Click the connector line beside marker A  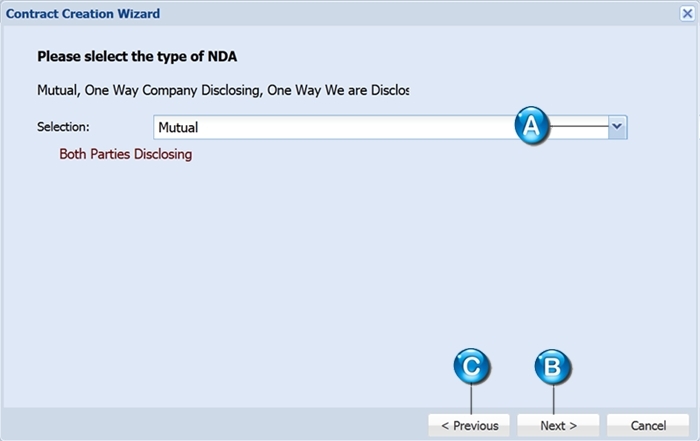click(579, 126)
